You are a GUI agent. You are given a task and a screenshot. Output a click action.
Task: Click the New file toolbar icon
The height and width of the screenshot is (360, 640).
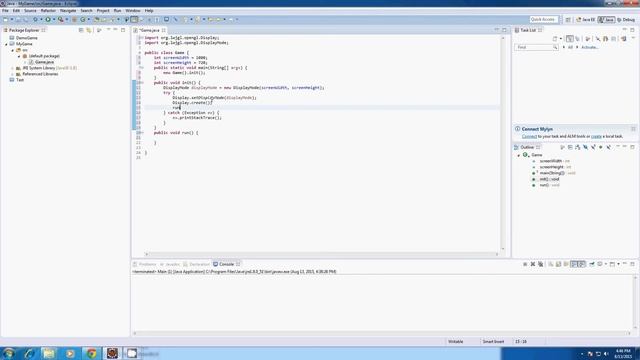[x=5, y=19]
